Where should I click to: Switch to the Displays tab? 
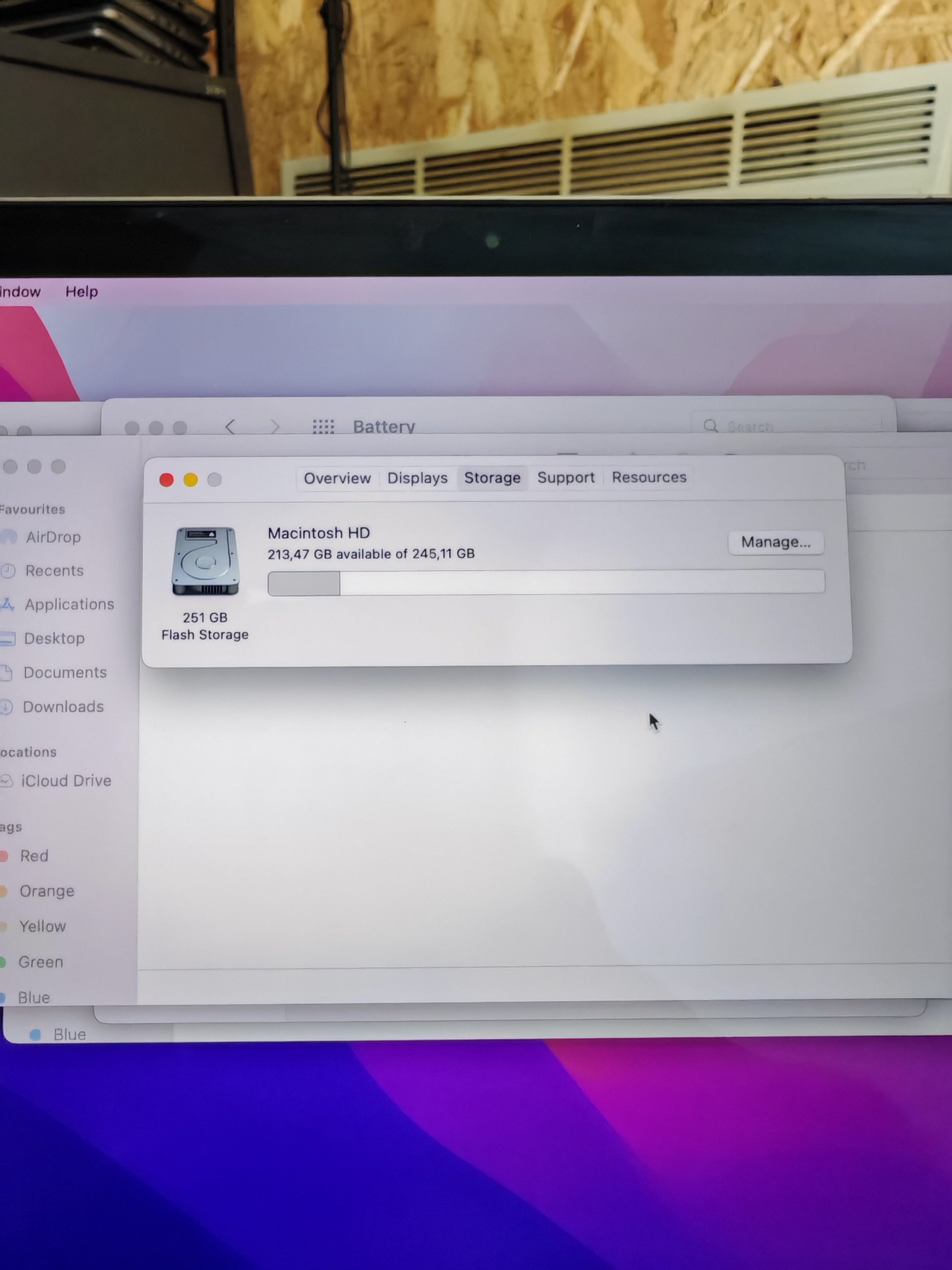click(x=417, y=478)
